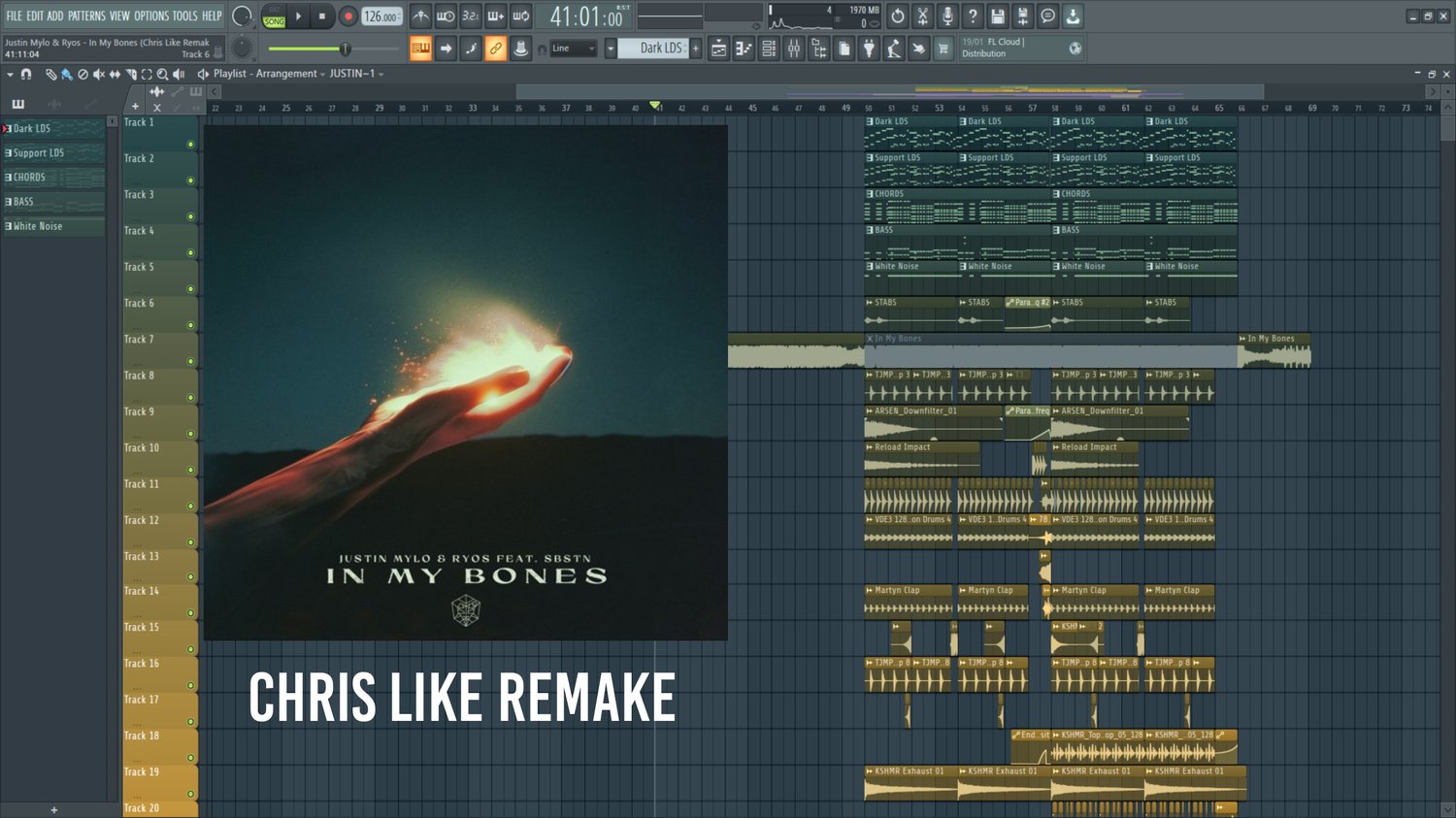Toggle typing keyboard to piano
The height and width of the screenshot is (818, 1456).
click(x=420, y=48)
